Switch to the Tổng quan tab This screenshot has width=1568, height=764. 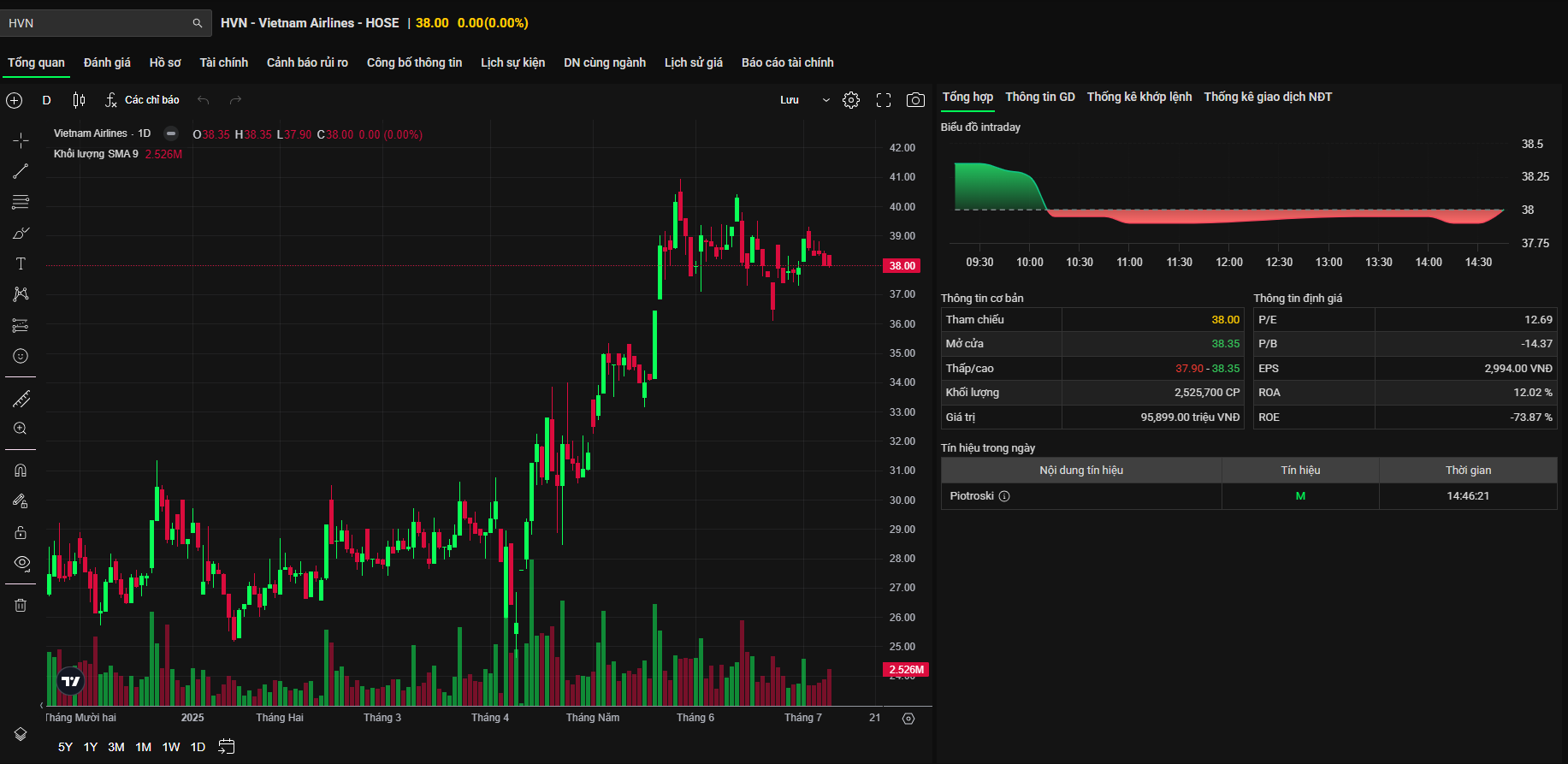36,62
